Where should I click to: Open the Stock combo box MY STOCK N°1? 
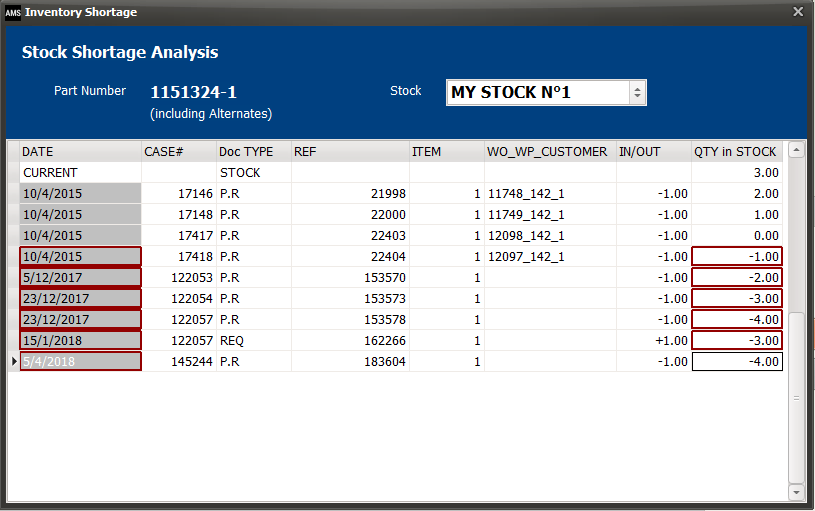pyautogui.click(x=546, y=93)
